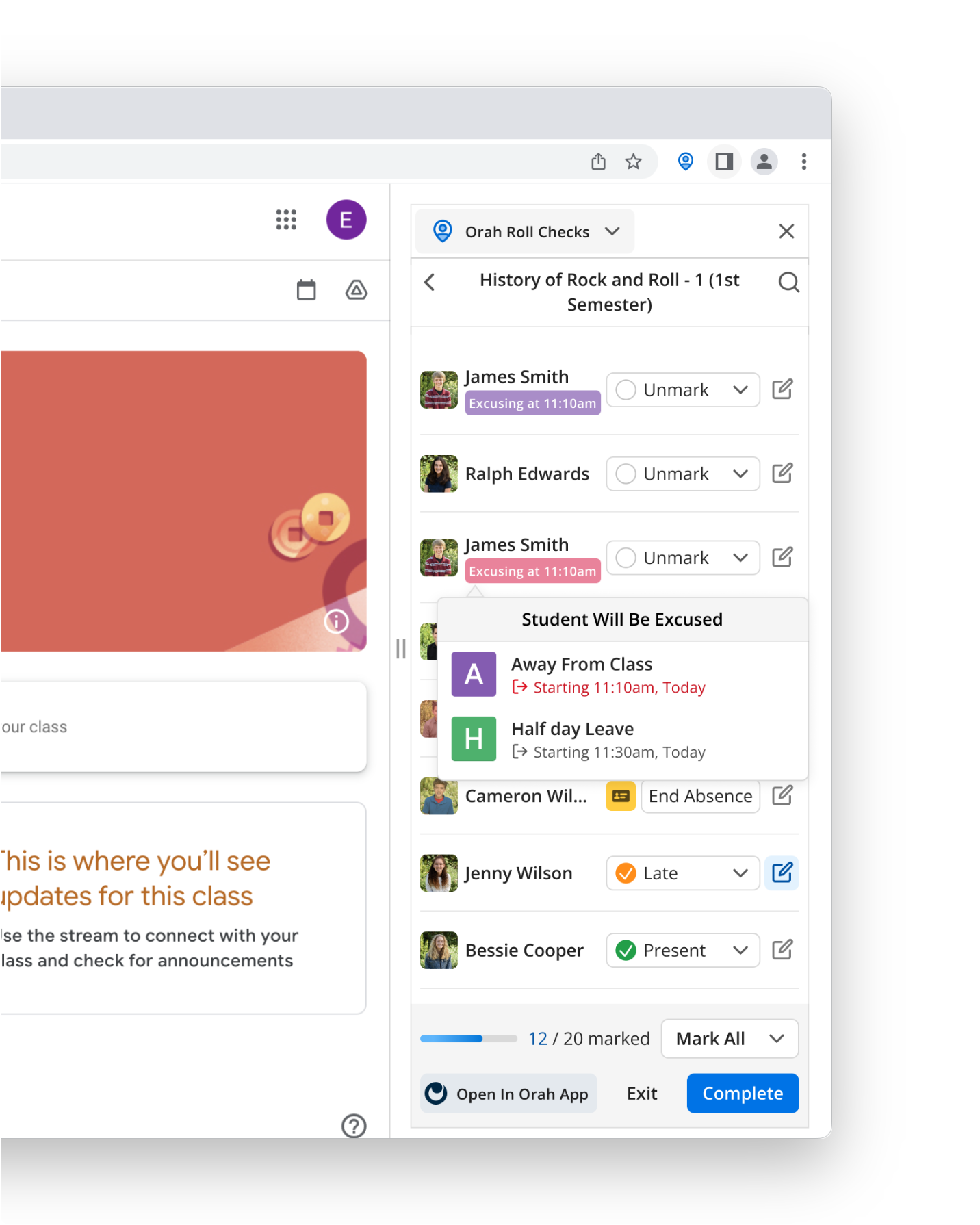Click the browser share icon

click(x=598, y=162)
